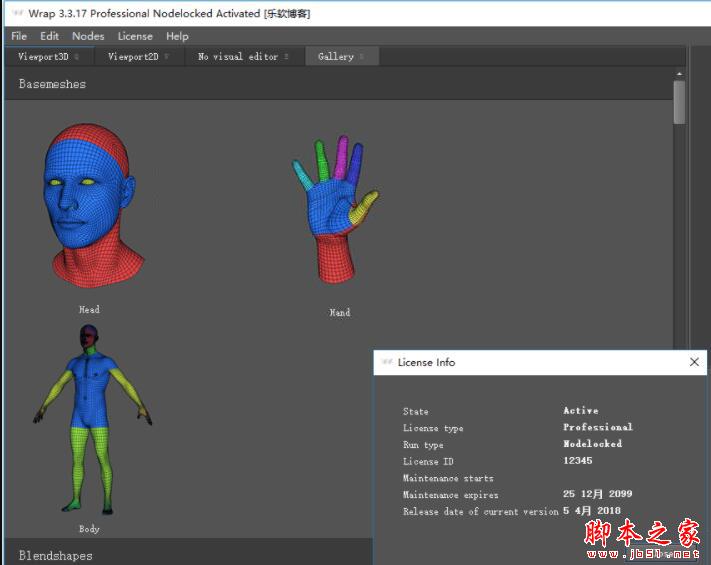The width and height of the screenshot is (711, 565).
Task: Select the Body basemesh thumbnail
Action: point(92,419)
